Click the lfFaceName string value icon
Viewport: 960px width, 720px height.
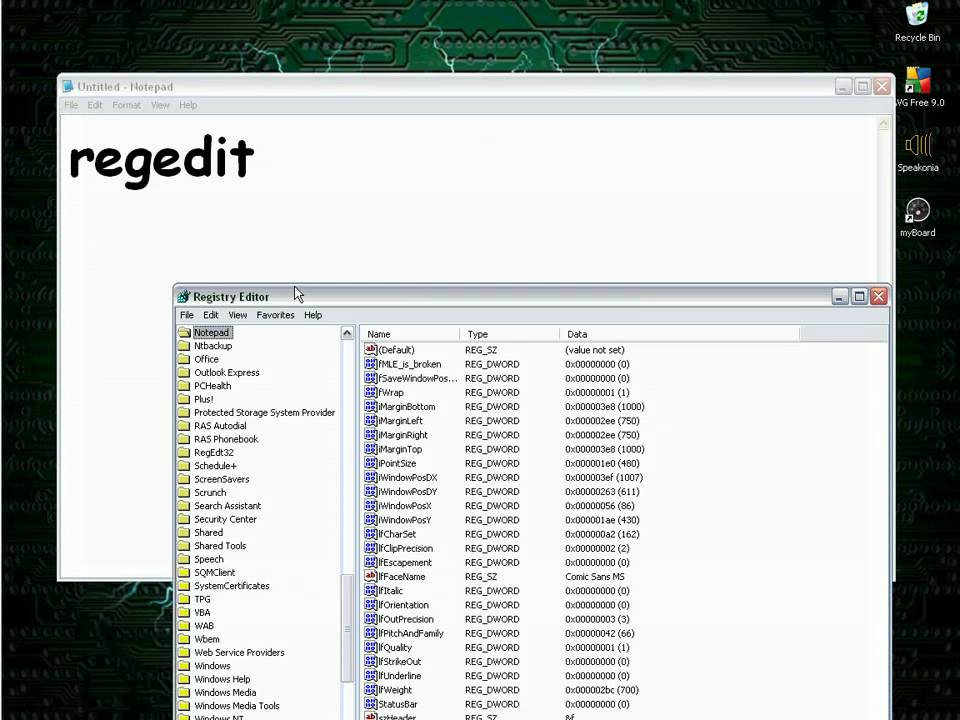point(370,576)
